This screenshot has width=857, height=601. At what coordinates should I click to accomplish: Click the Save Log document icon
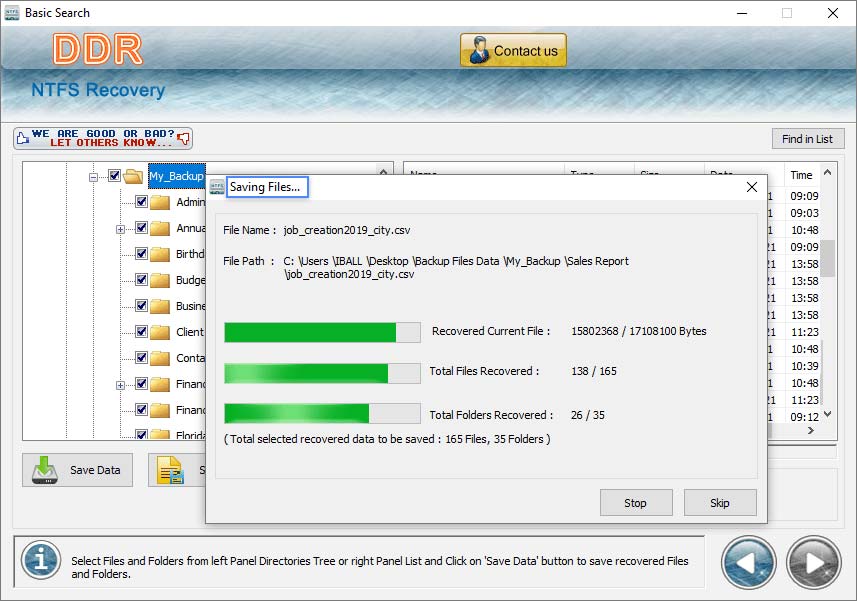click(170, 470)
